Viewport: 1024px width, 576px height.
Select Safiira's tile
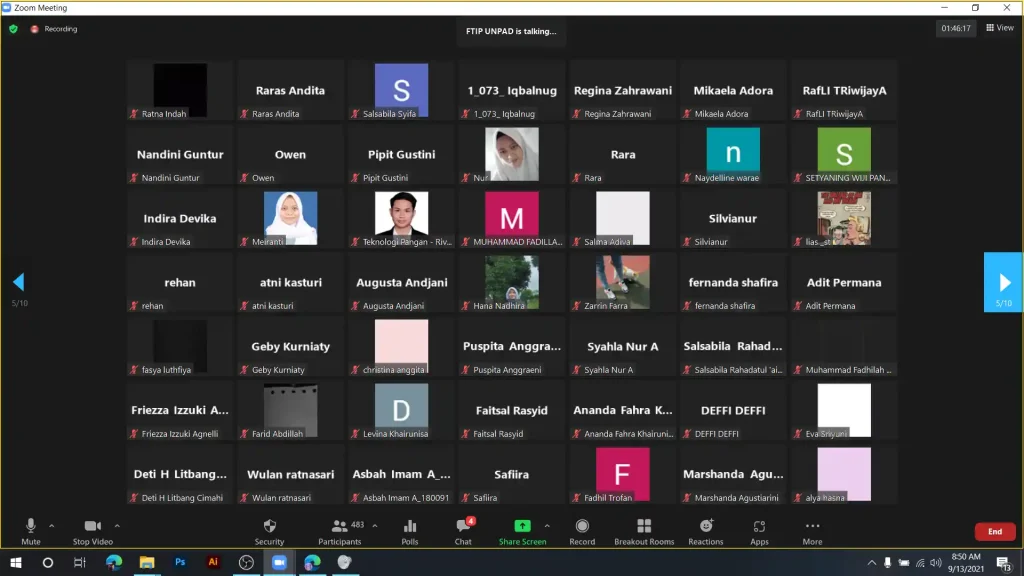click(511, 474)
